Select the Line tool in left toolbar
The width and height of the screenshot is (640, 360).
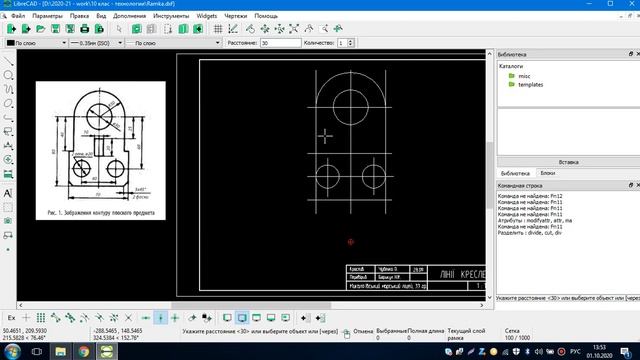click(8, 62)
